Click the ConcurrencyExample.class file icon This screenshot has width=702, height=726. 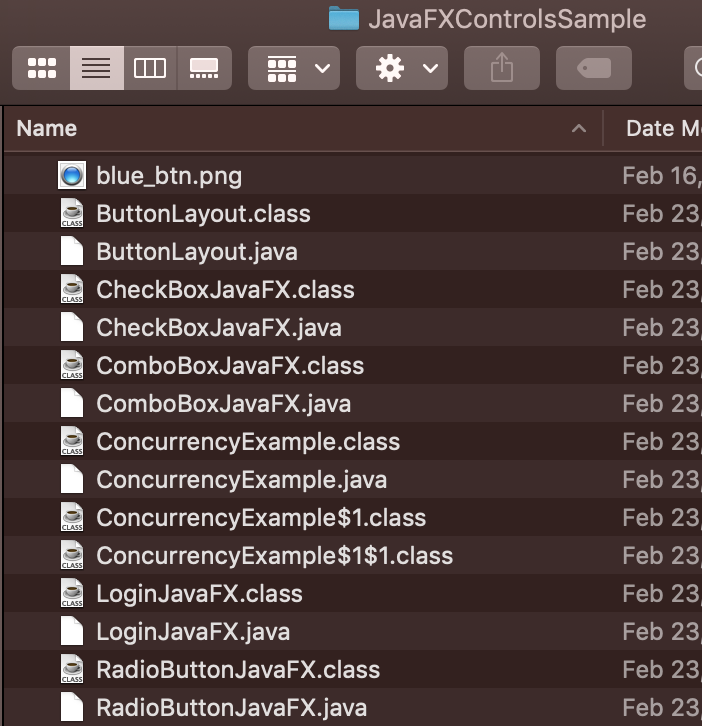(x=72, y=441)
